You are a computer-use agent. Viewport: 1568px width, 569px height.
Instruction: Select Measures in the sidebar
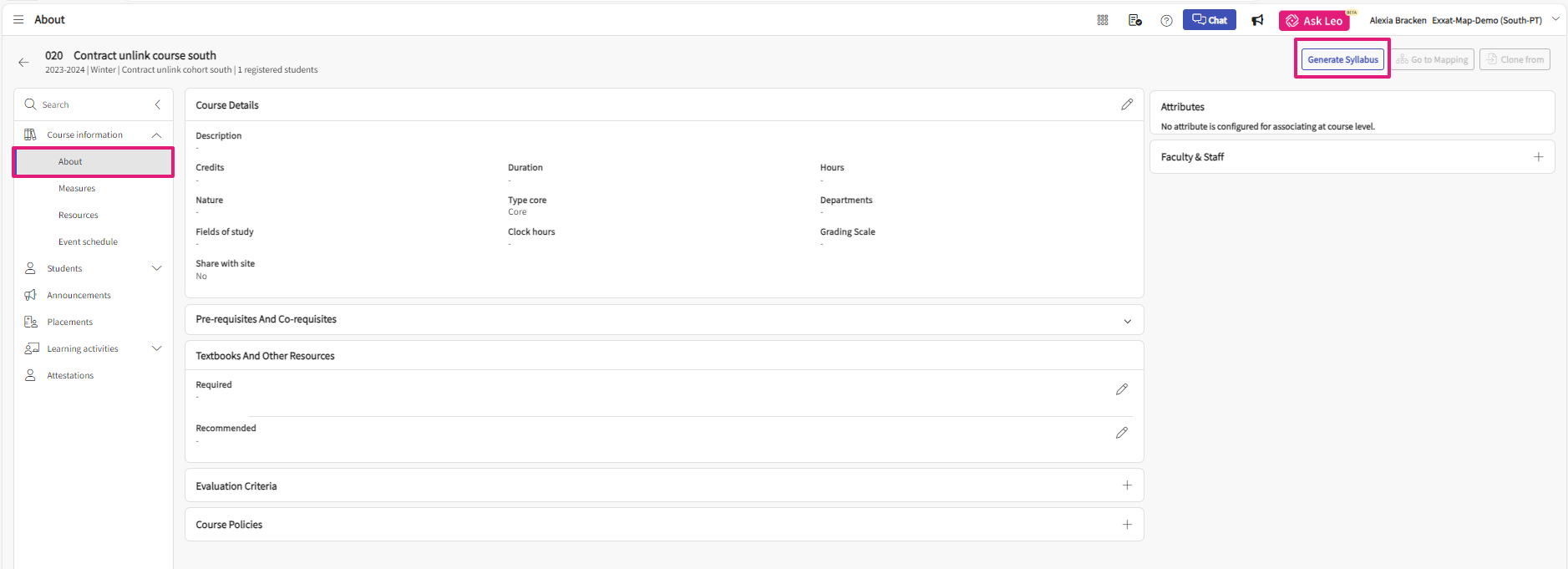(77, 189)
